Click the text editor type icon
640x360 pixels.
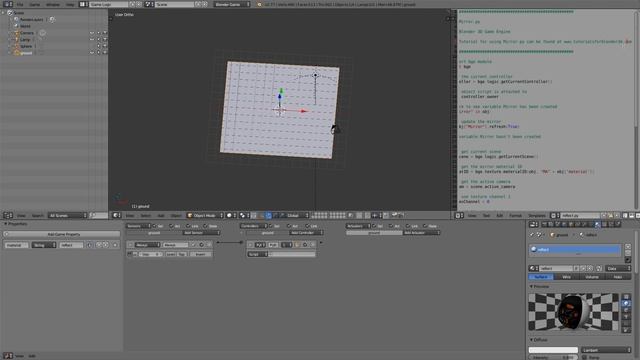(x=458, y=215)
